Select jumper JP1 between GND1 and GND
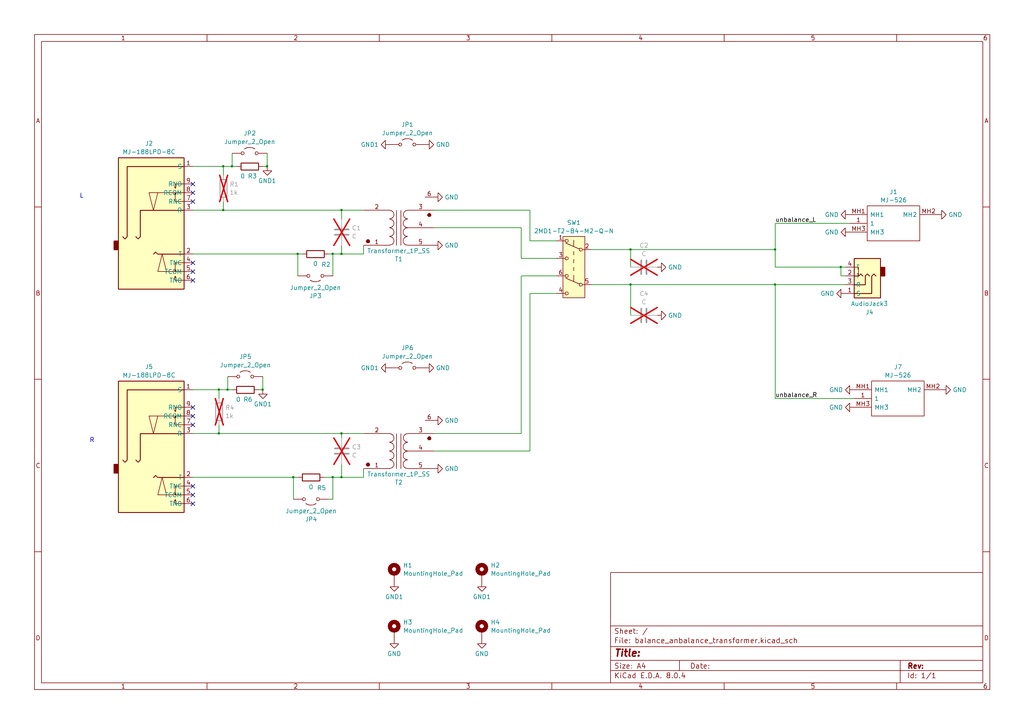 tap(407, 144)
